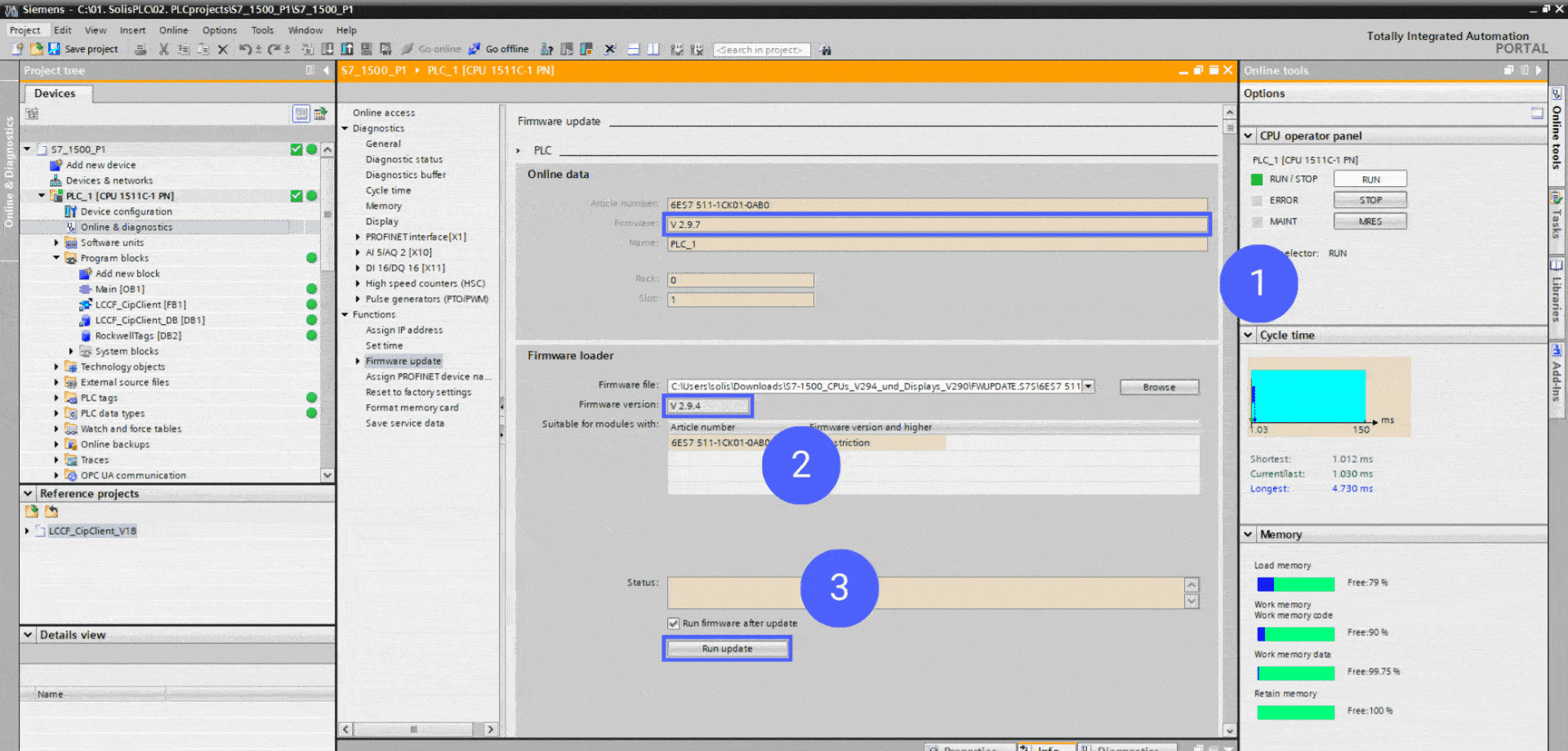1568x751 pixels.
Task: Select the Devices tab
Action: tap(55, 94)
